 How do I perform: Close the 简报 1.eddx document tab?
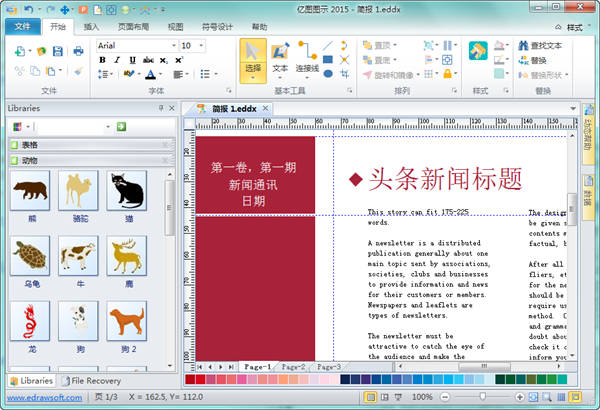pos(265,108)
